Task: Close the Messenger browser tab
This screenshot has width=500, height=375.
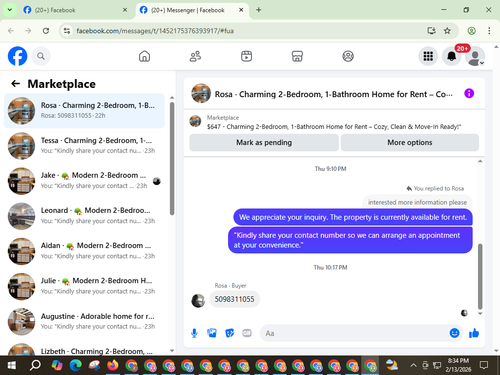Action: coord(241,10)
